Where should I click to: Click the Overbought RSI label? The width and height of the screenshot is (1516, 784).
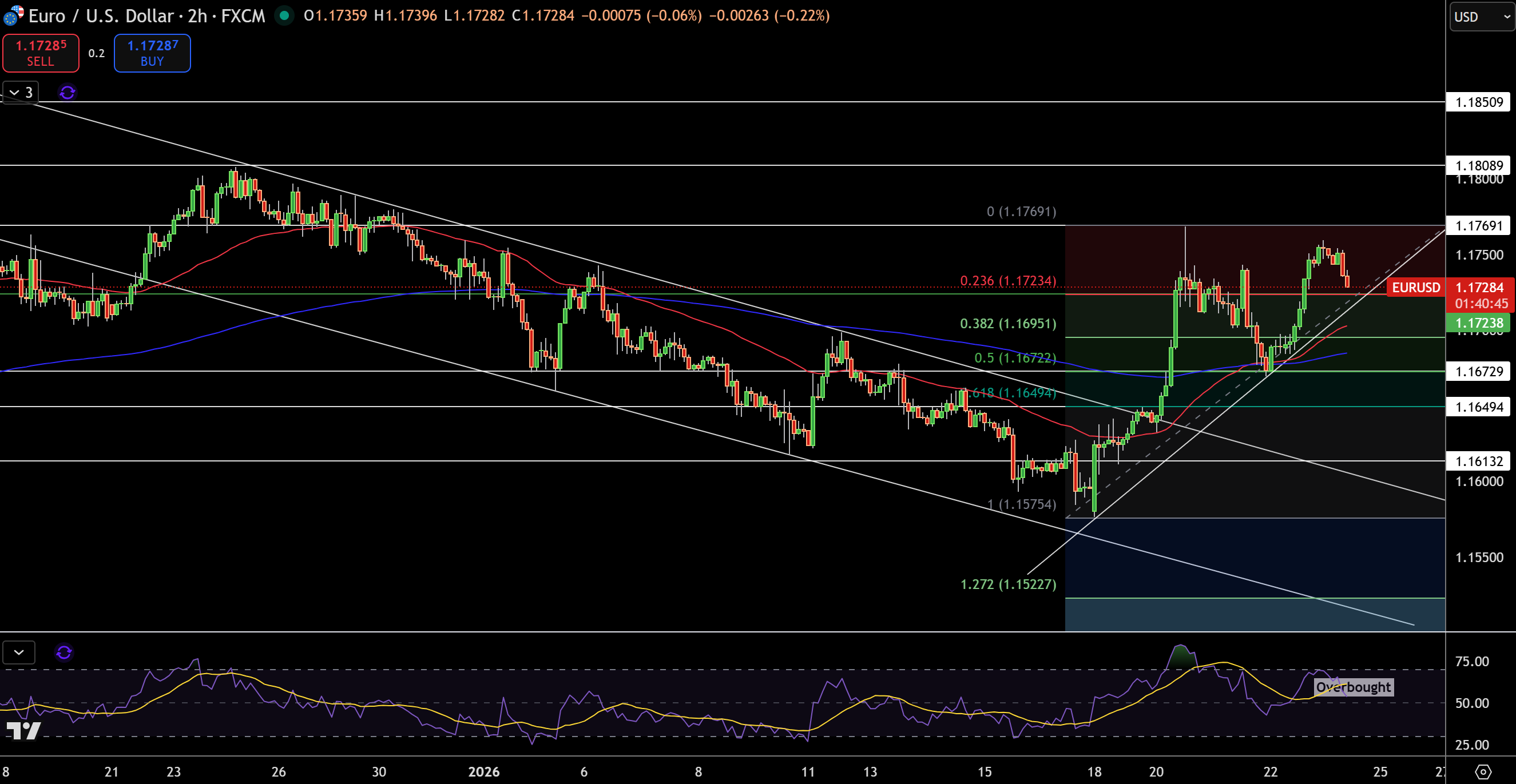pos(1354,687)
